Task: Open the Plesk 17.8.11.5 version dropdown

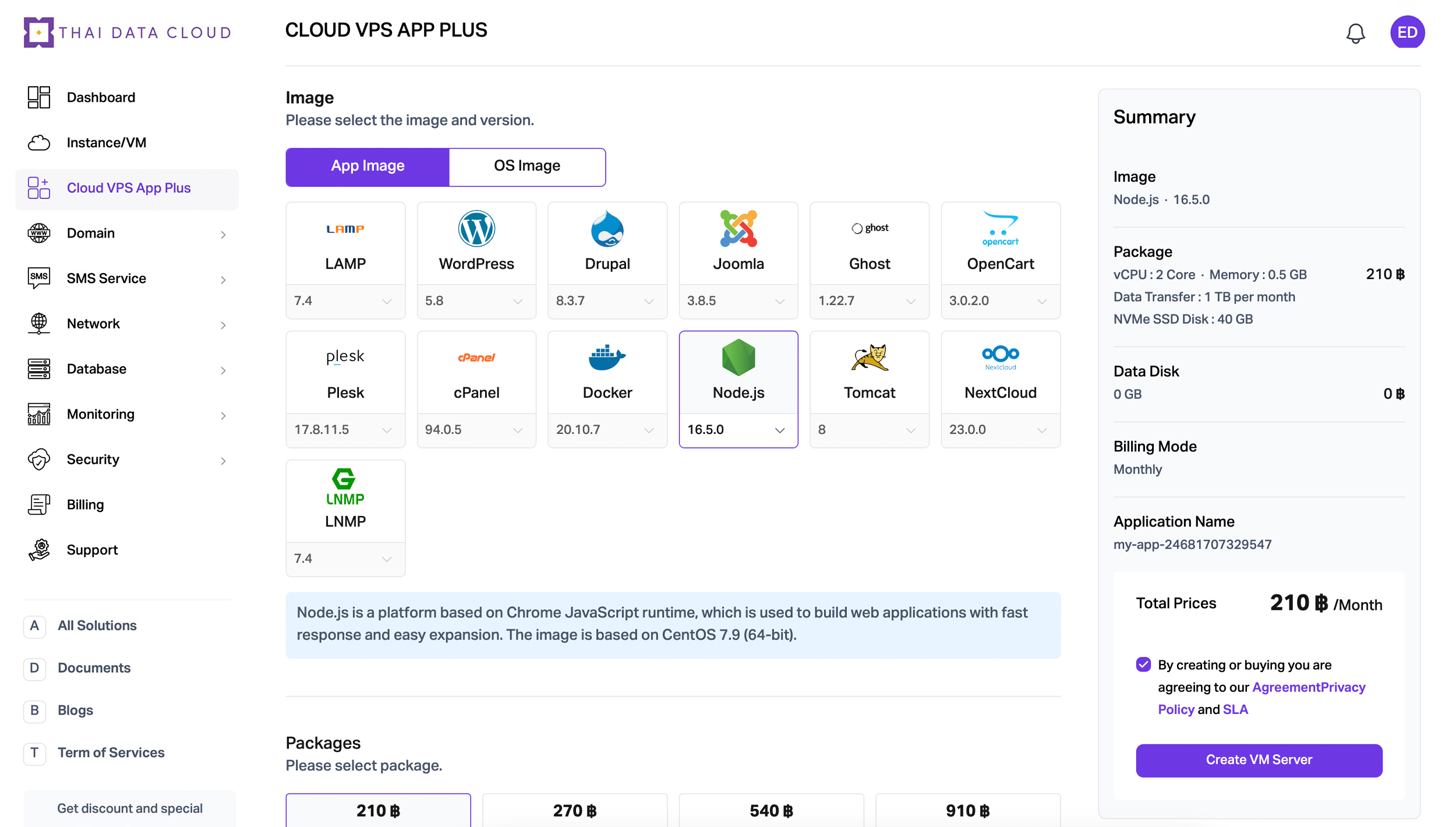Action: (x=345, y=430)
